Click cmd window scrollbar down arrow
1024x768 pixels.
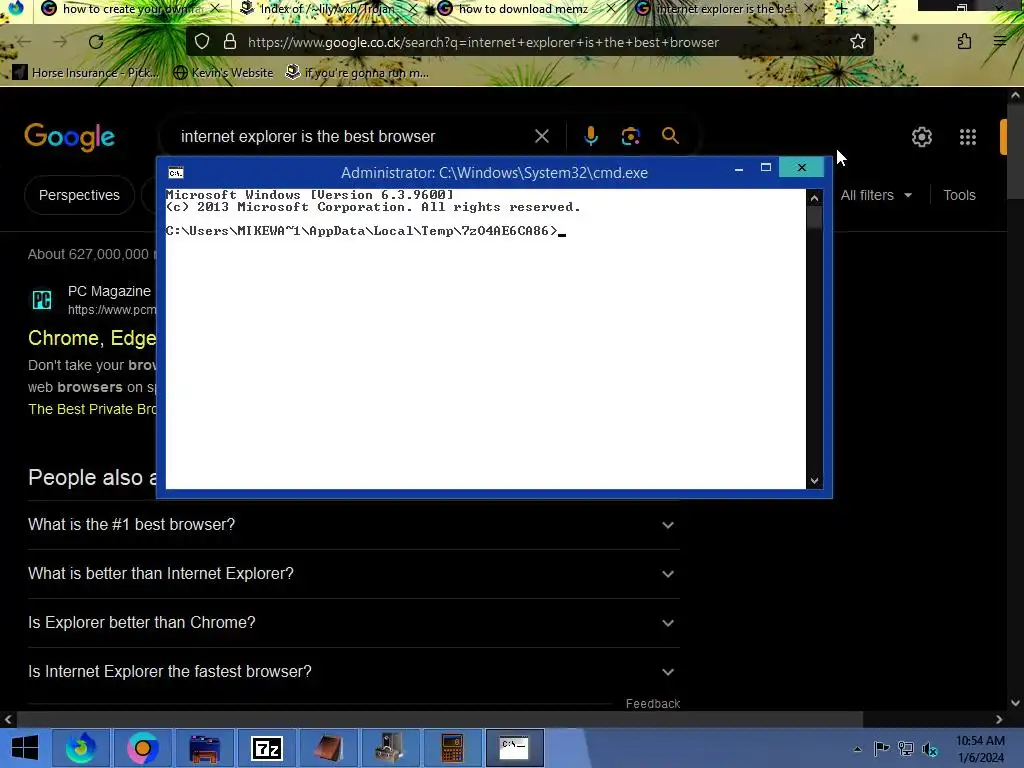coord(814,481)
